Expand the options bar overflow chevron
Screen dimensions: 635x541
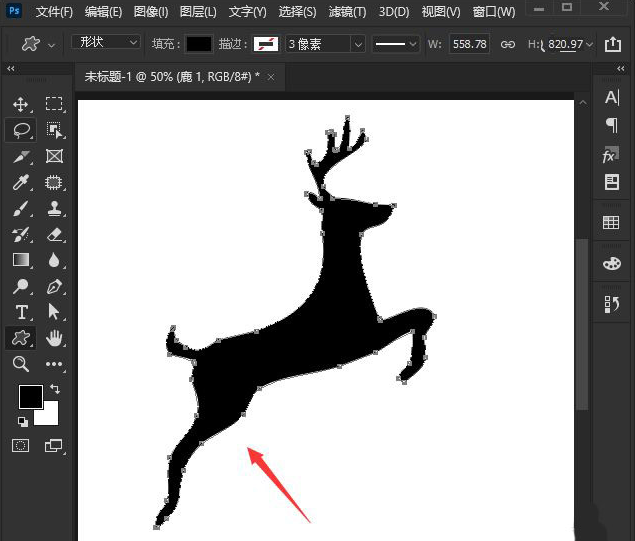tap(589, 44)
